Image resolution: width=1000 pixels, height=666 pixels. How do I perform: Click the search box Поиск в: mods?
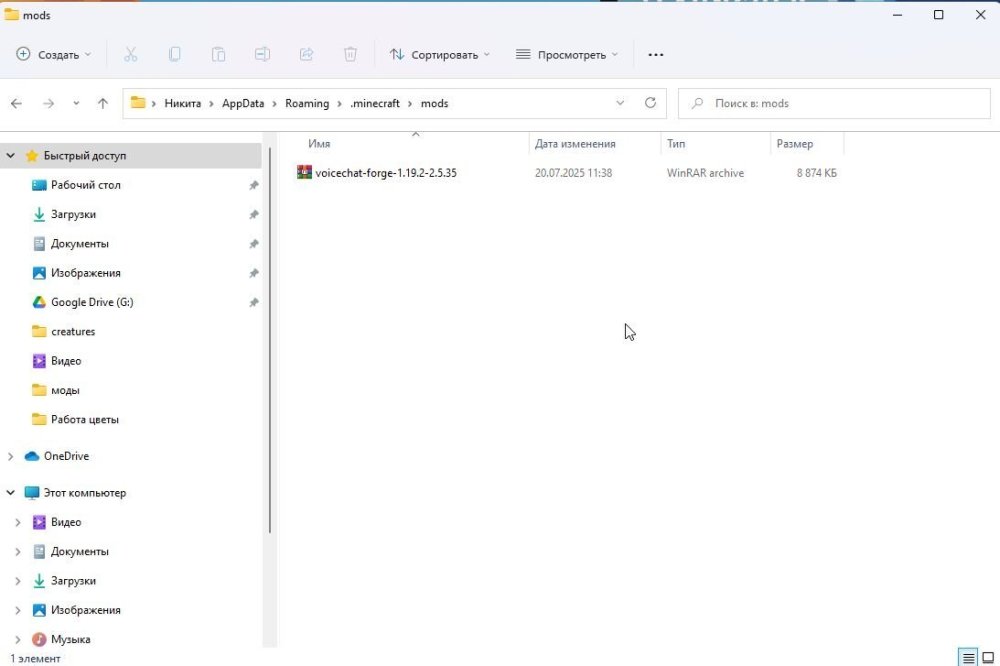pos(834,103)
